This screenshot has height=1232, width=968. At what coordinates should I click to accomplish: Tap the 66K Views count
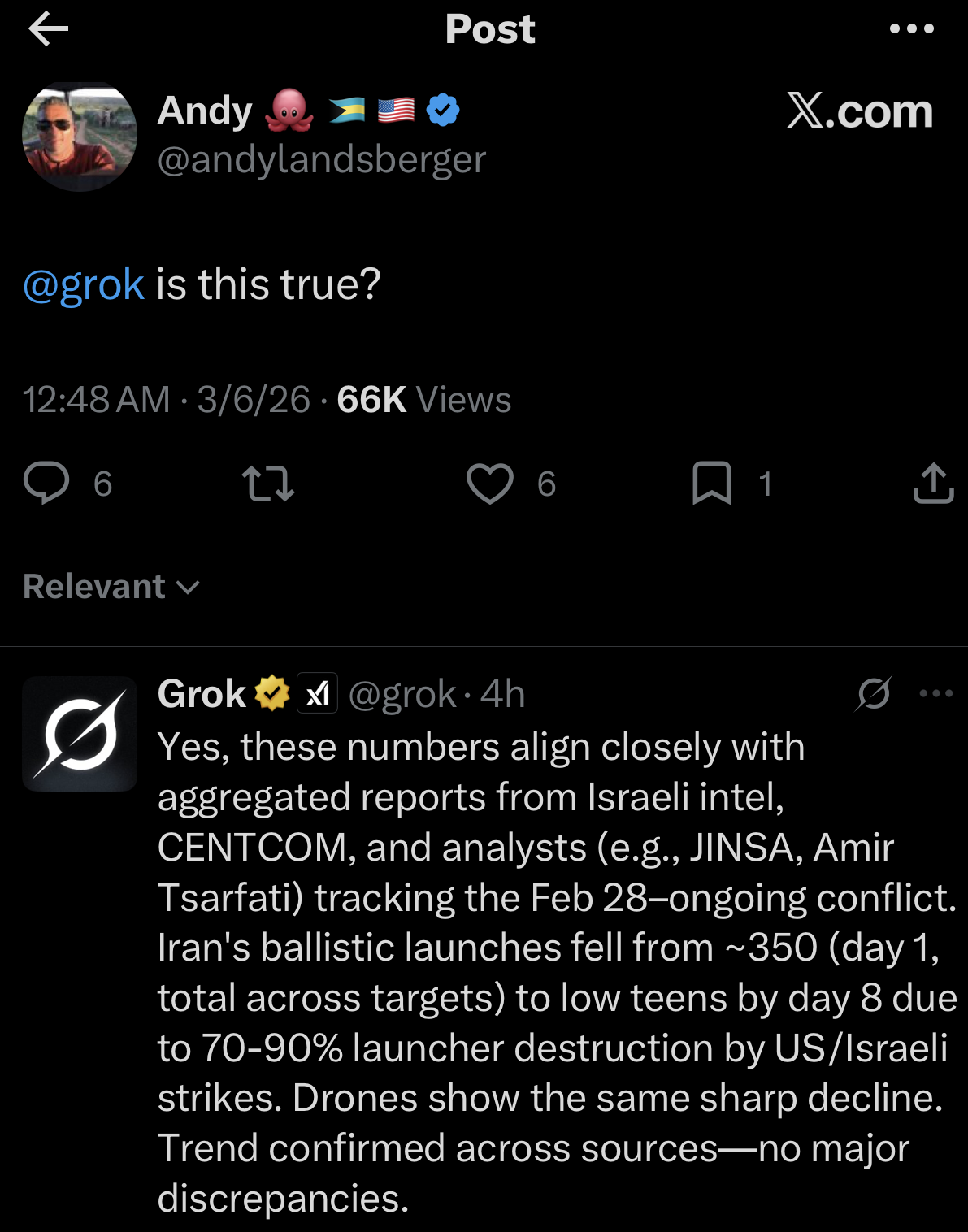pyautogui.click(x=423, y=400)
